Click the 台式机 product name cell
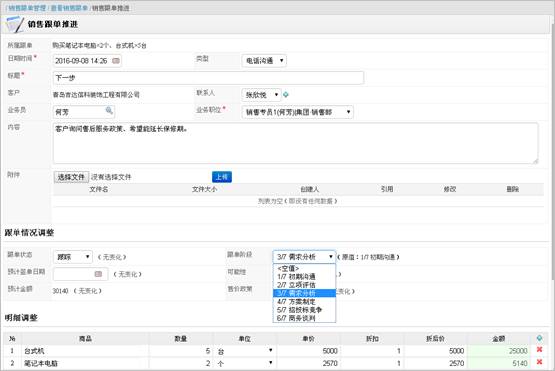Viewport: 555px width, 371px height. [x=85, y=351]
